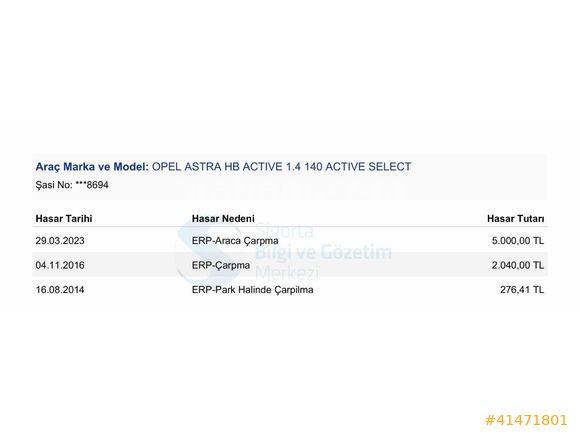The height and width of the screenshot is (435, 580).
Task: Click the ERP-Araca Çarpma damage reason
Action: [235, 241]
